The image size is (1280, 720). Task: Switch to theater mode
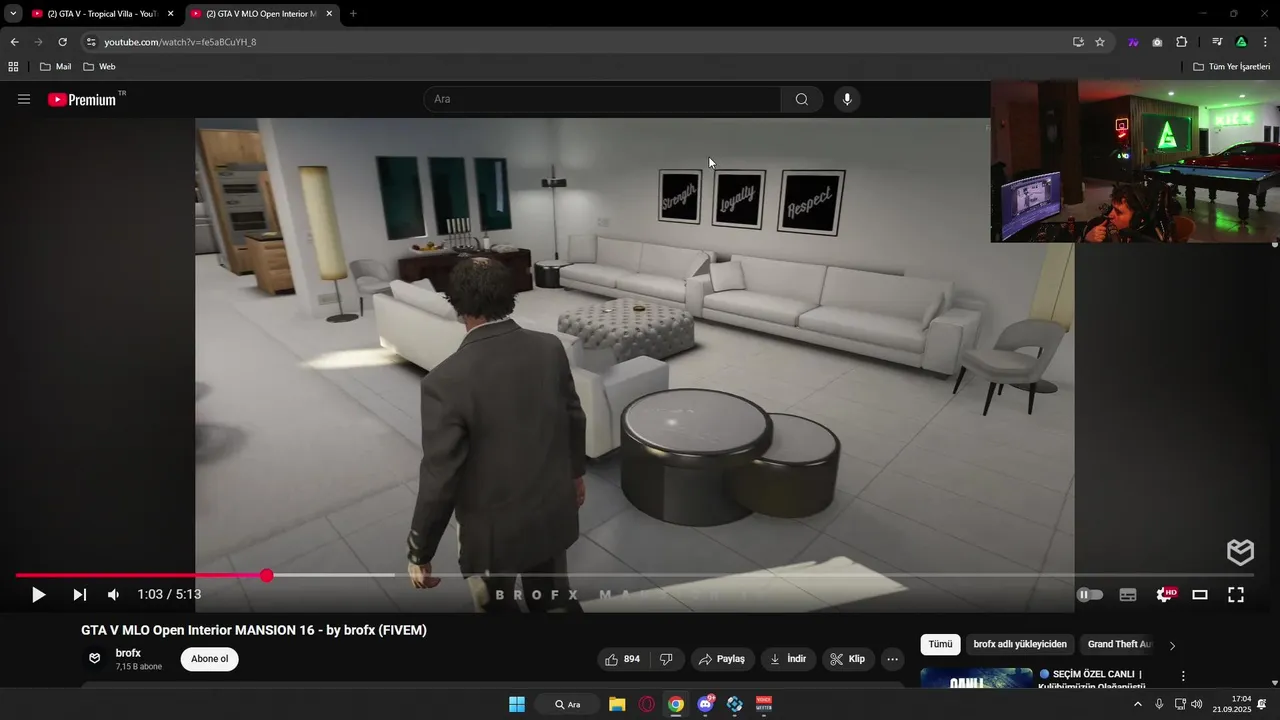click(x=1200, y=595)
